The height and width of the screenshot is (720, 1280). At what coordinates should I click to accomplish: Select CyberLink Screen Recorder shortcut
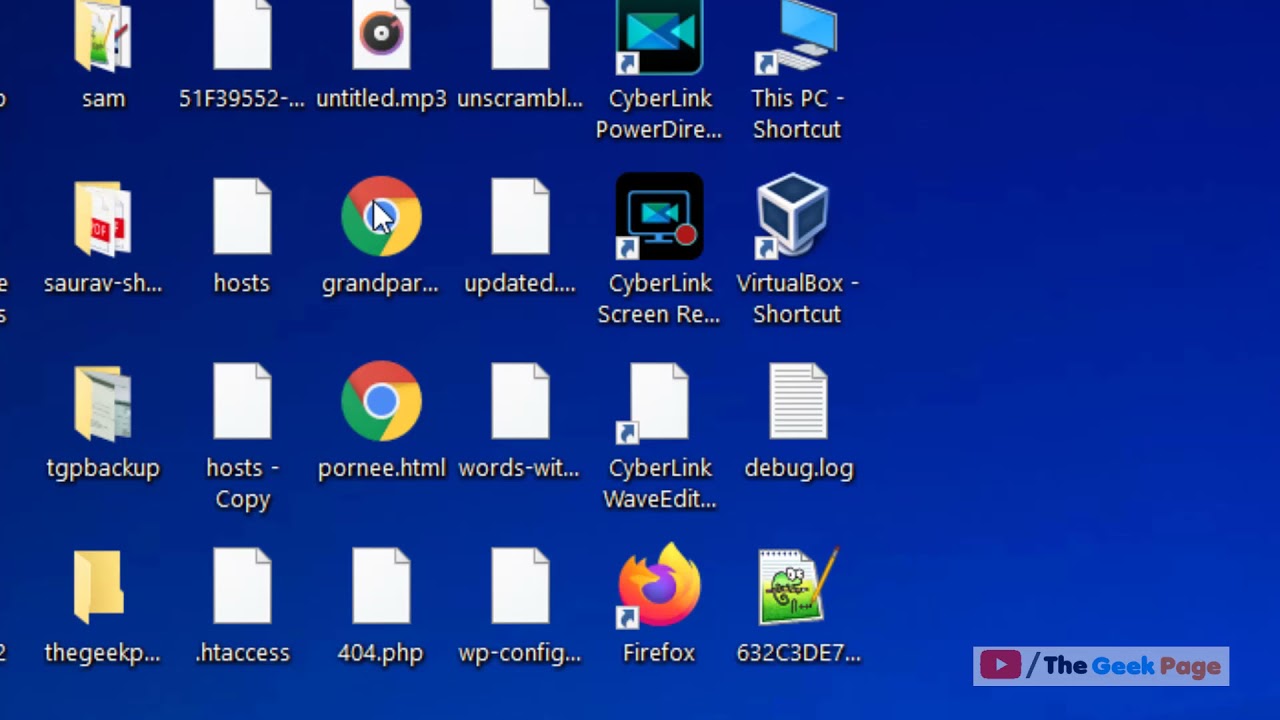659,216
